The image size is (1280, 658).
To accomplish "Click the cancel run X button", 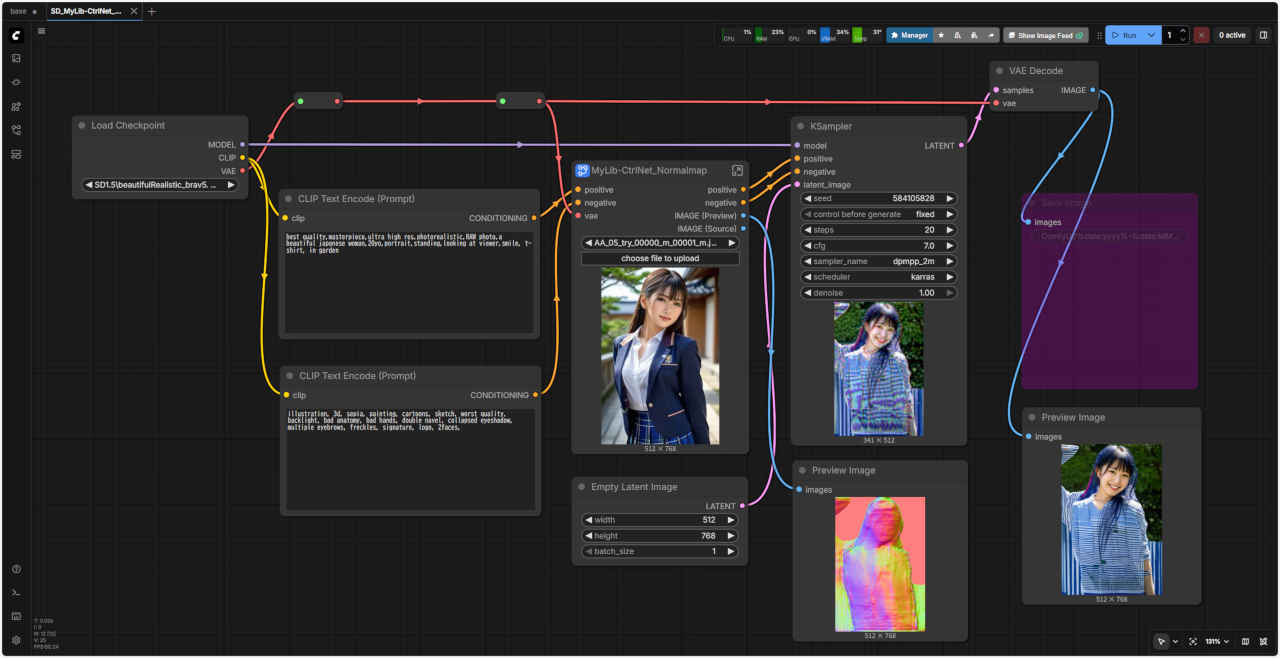I will pos(1201,35).
